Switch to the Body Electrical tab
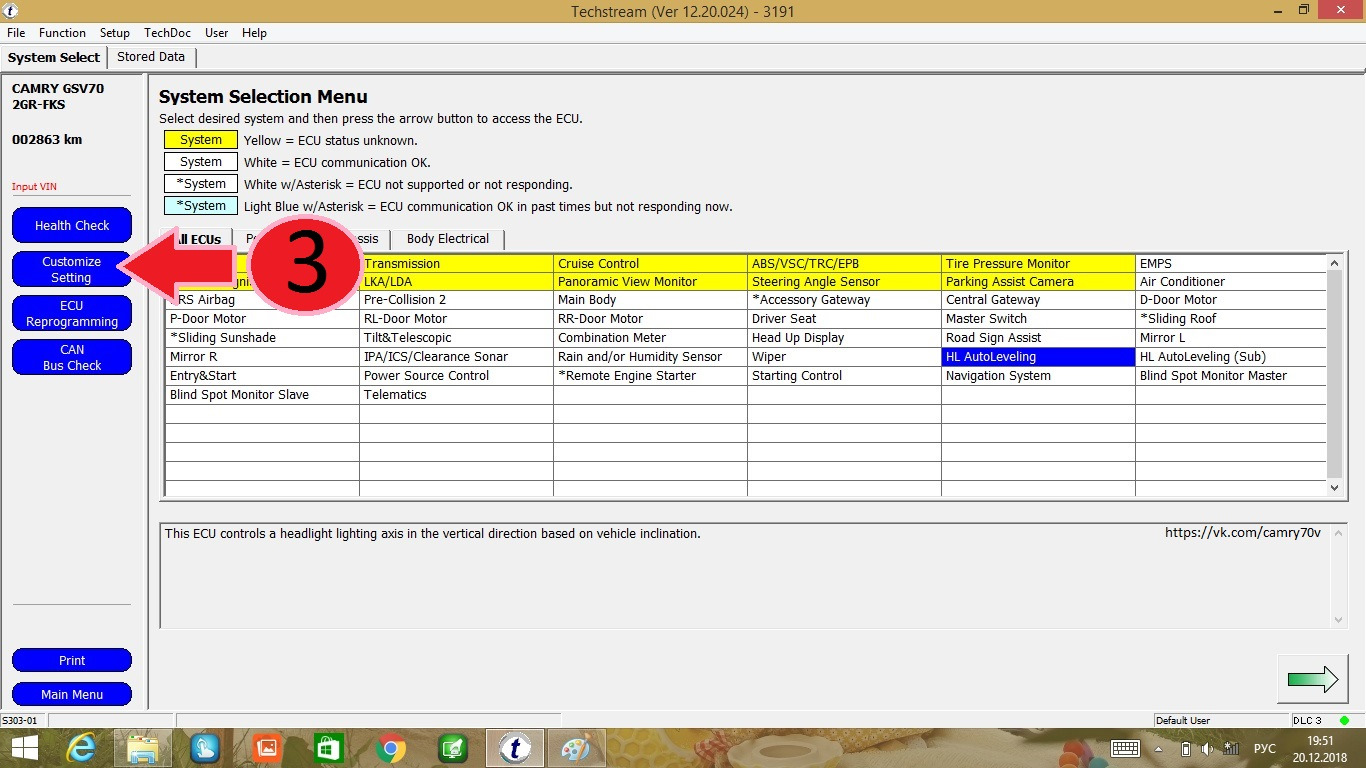The image size is (1366, 768). click(x=448, y=239)
